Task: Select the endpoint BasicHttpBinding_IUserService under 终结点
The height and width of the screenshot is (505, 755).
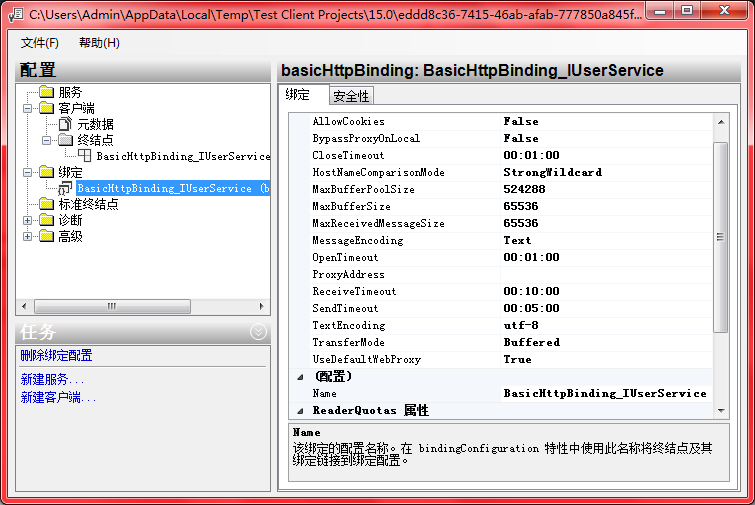Action: (183, 156)
